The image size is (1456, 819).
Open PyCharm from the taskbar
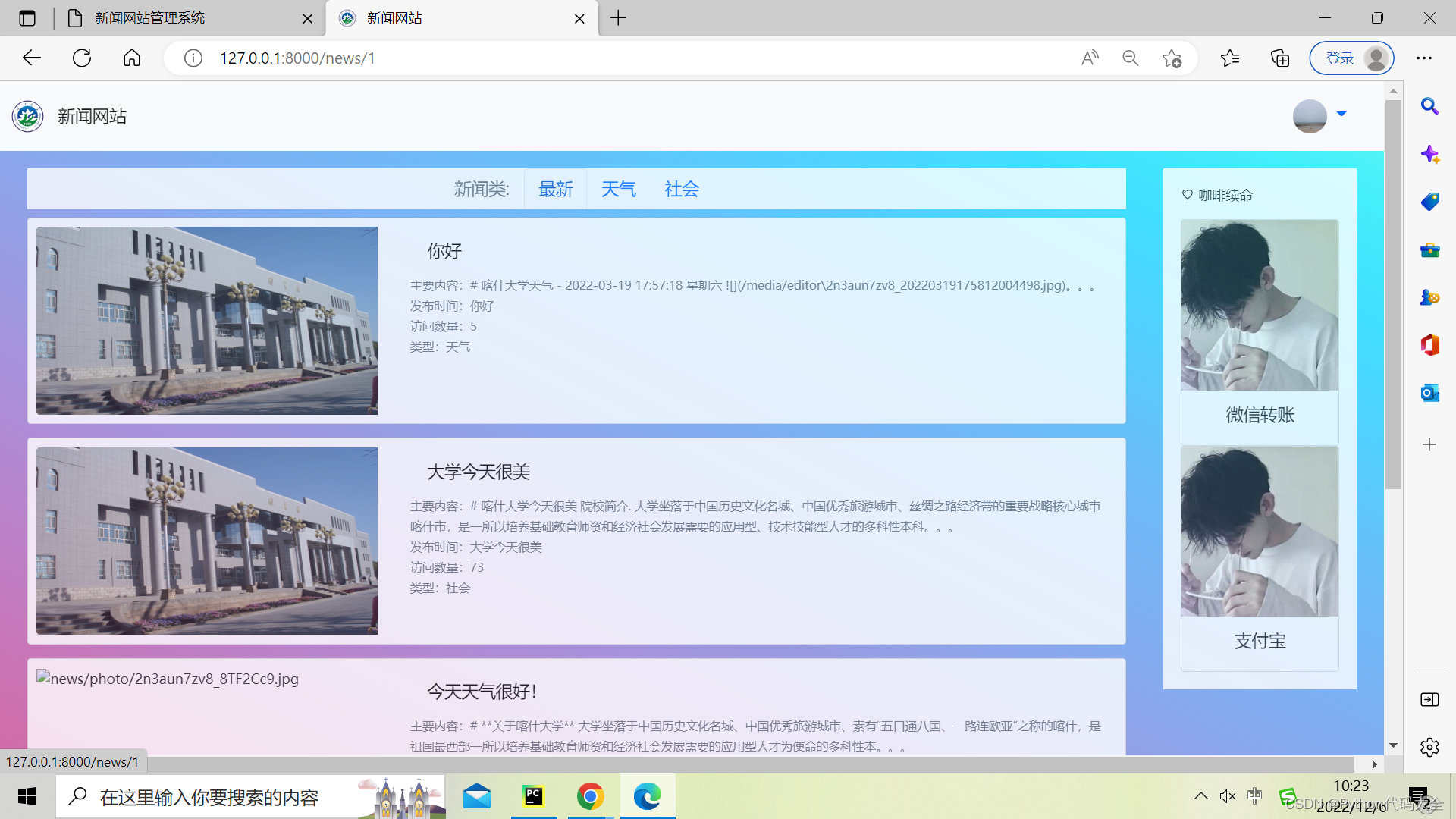point(534,796)
